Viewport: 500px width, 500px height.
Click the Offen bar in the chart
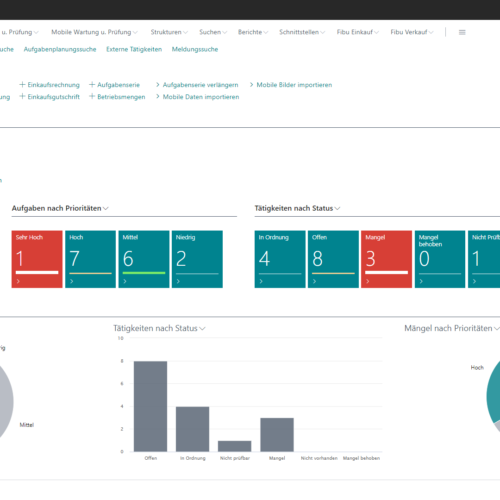[151, 406]
